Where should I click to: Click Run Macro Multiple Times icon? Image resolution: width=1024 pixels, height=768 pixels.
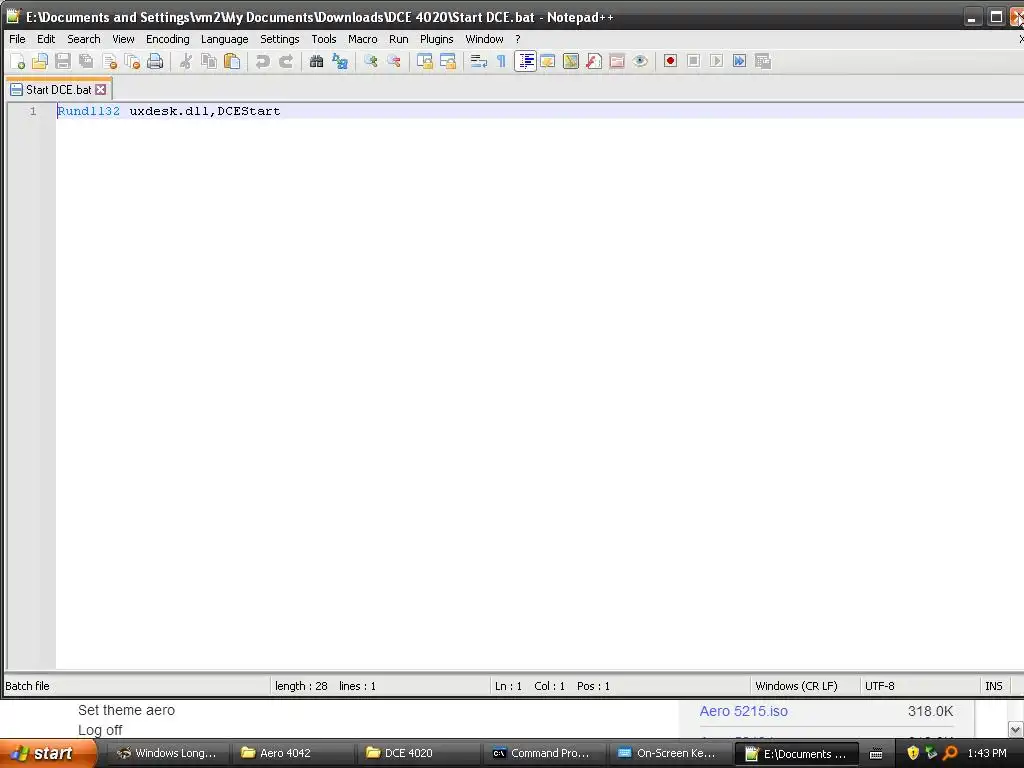739,61
